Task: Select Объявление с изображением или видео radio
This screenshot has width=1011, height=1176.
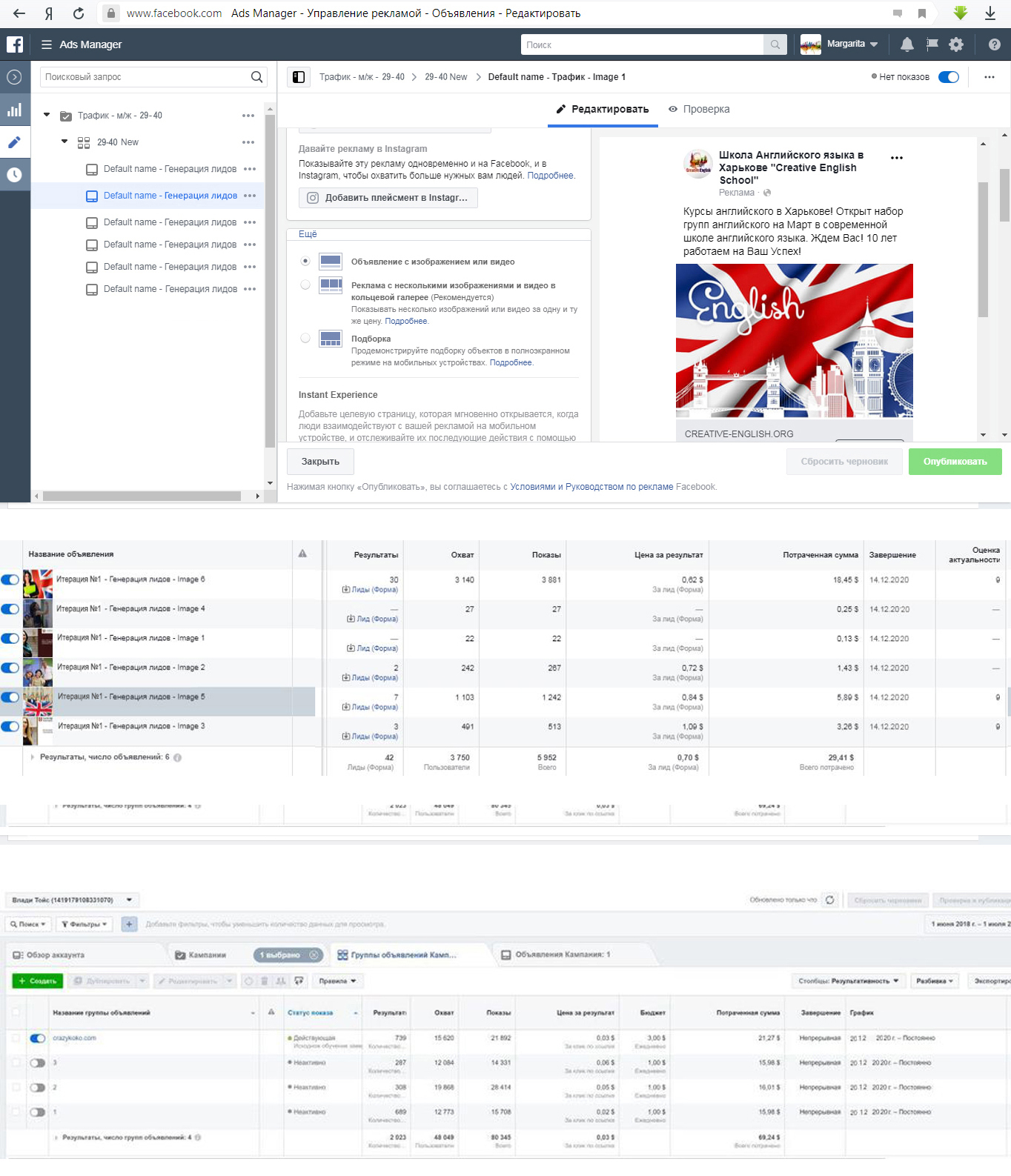Action: click(x=305, y=261)
